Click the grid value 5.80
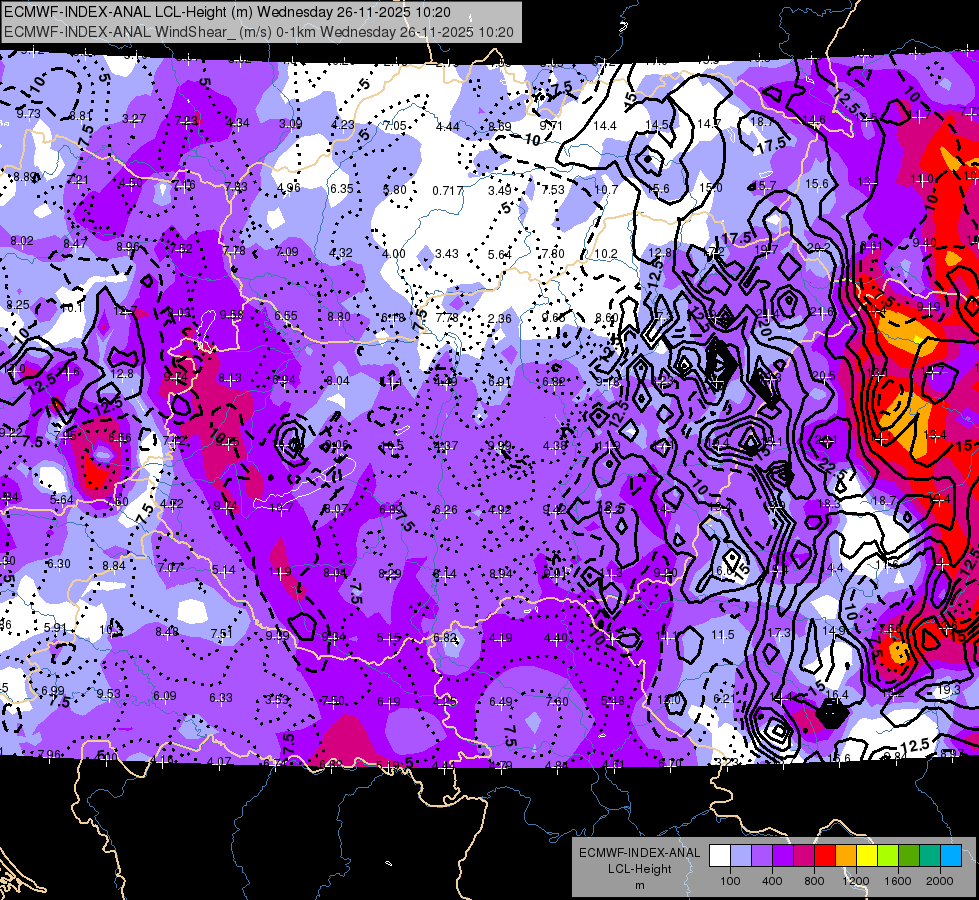 click(x=395, y=190)
